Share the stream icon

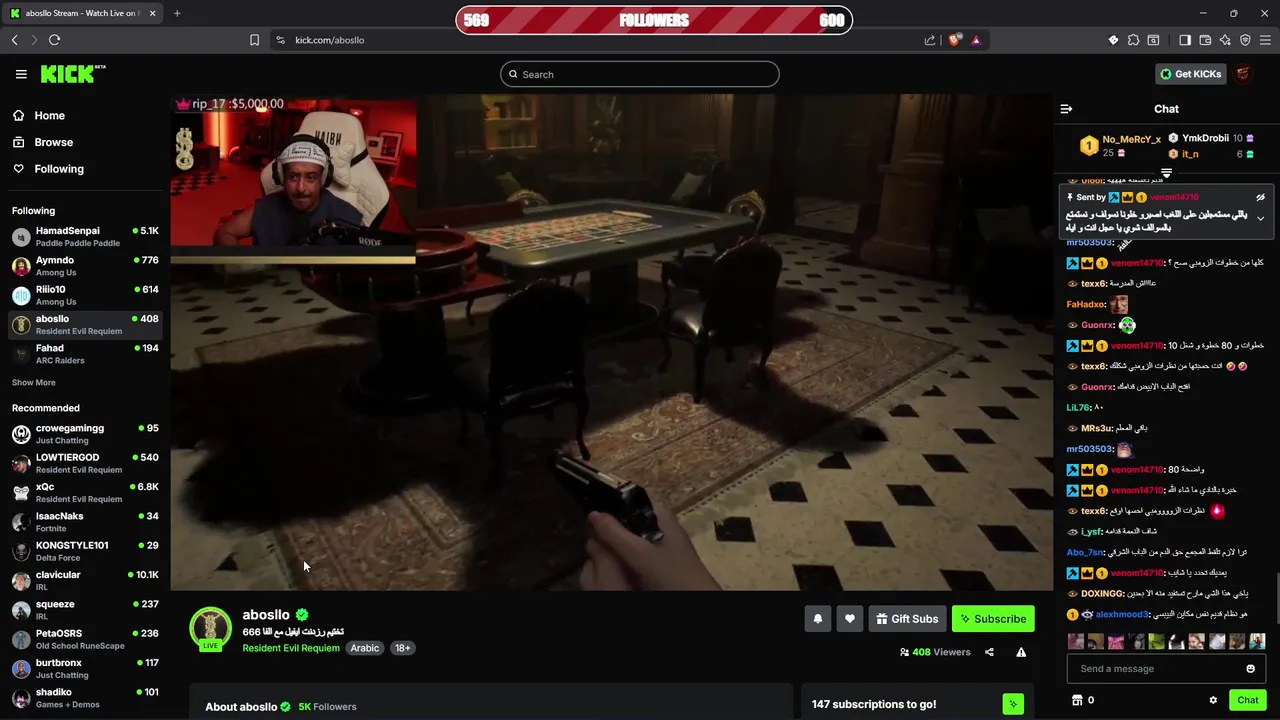pyautogui.click(x=989, y=652)
